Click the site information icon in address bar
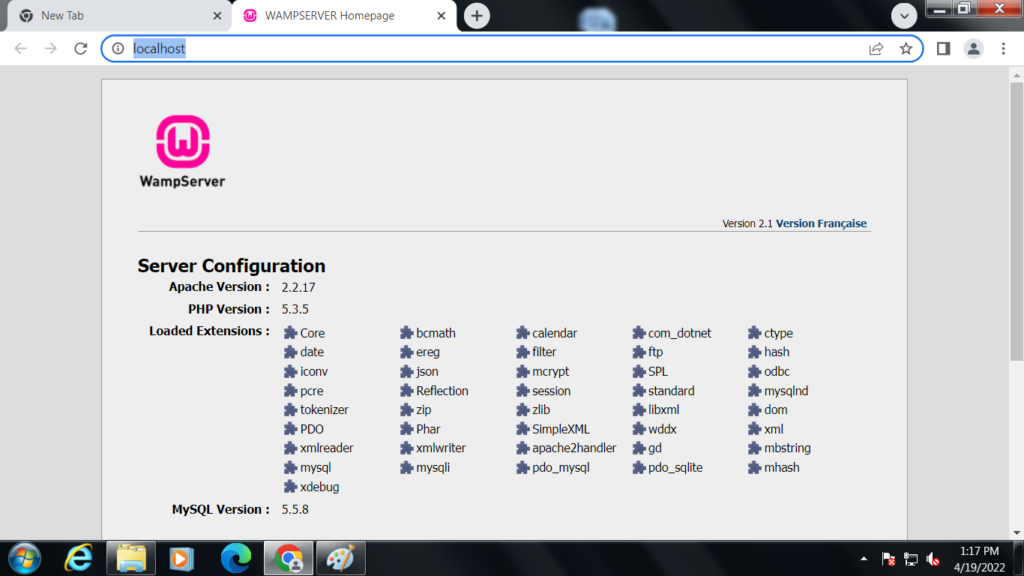Screen dimensions: 1024x576 tap(118, 48)
